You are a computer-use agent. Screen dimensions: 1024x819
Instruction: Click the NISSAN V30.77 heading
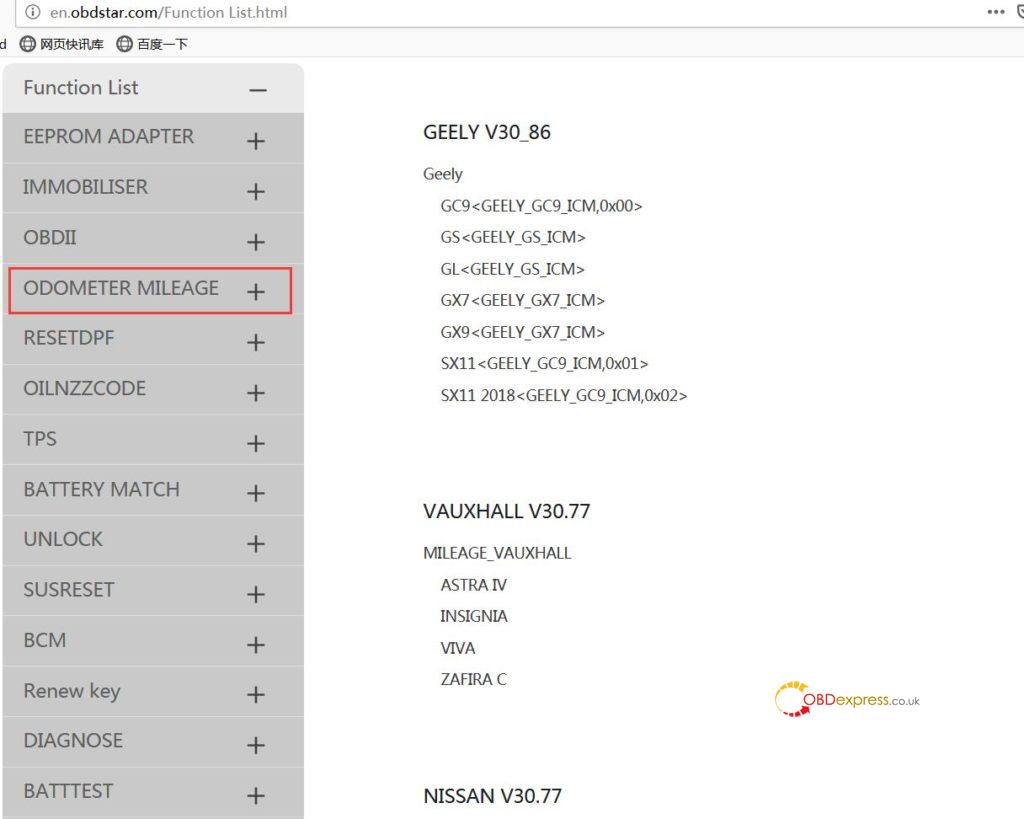[x=492, y=796]
